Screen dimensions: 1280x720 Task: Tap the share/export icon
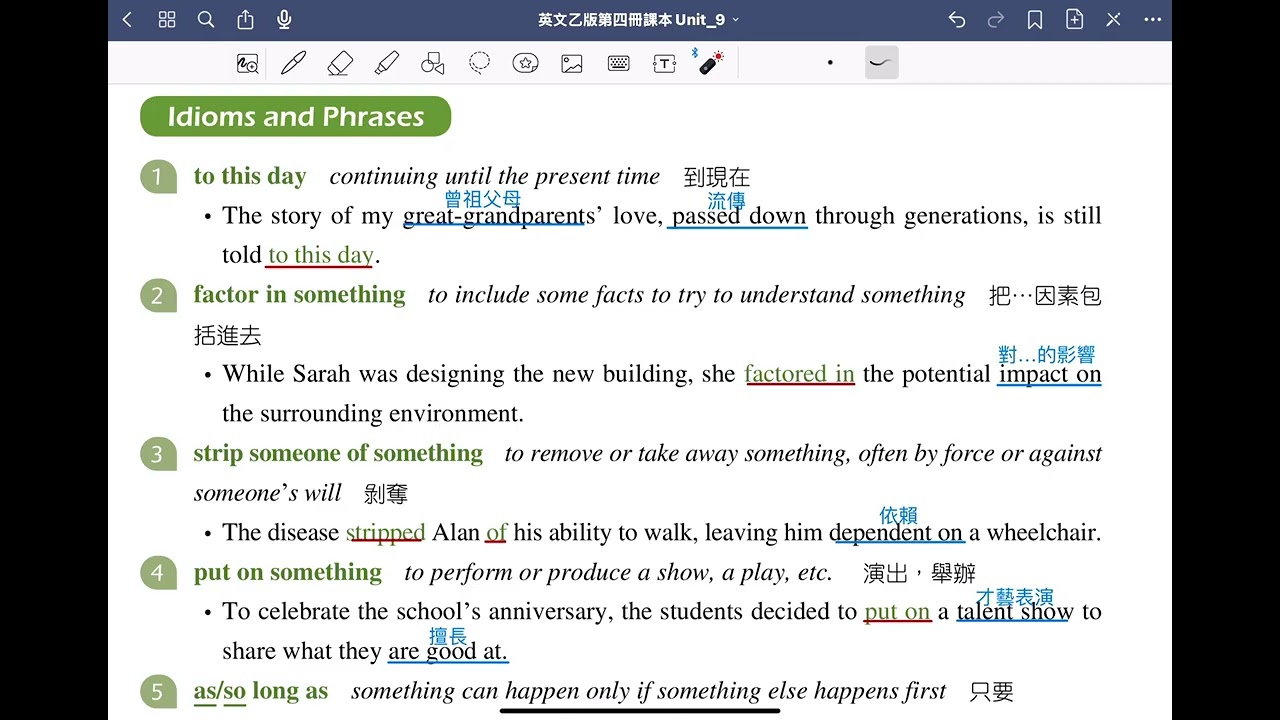click(245, 19)
